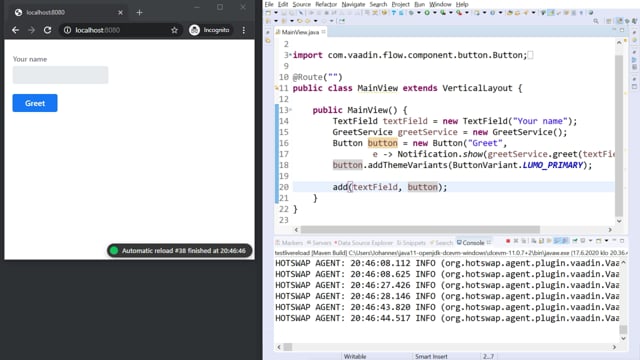Image resolution: width=640 pixels, height=360 pixels.
Task: Go back in the browser
Action: (x=16, y=30)
